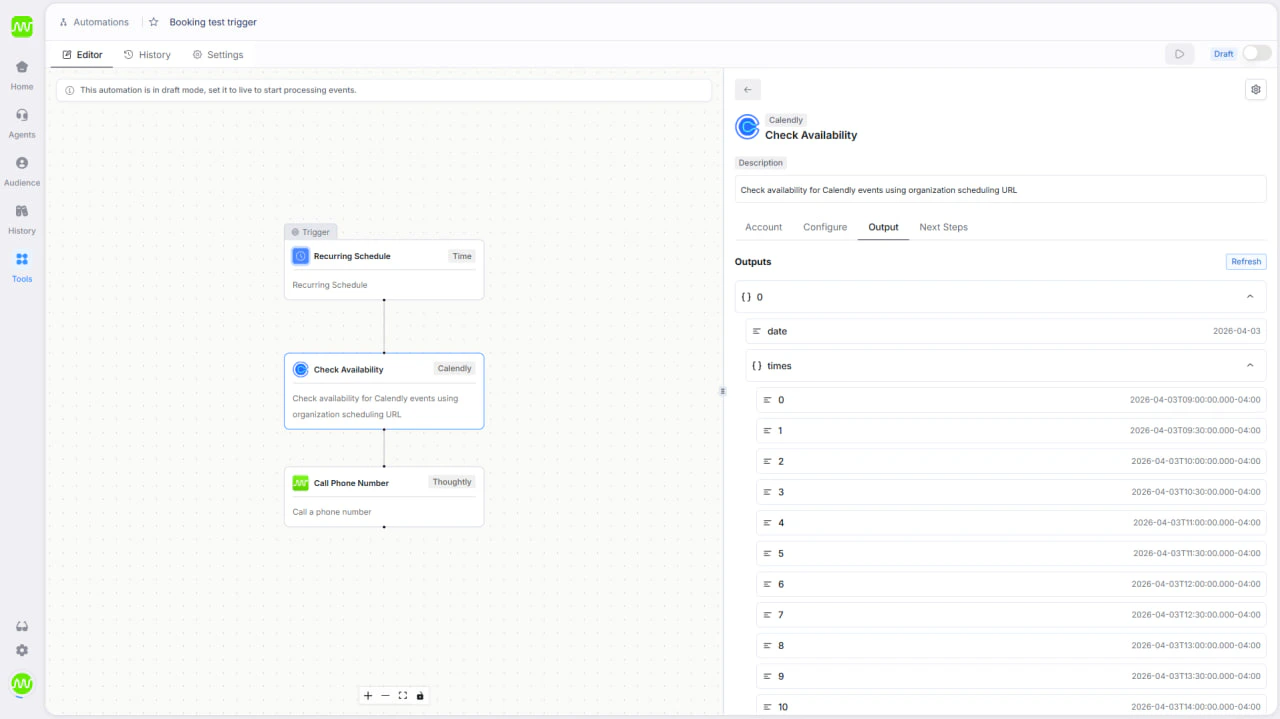The height and width of the screenshot is (719, 1280).
Task: Collapse the times array in Outputs
Action: tap(1250, 365)
